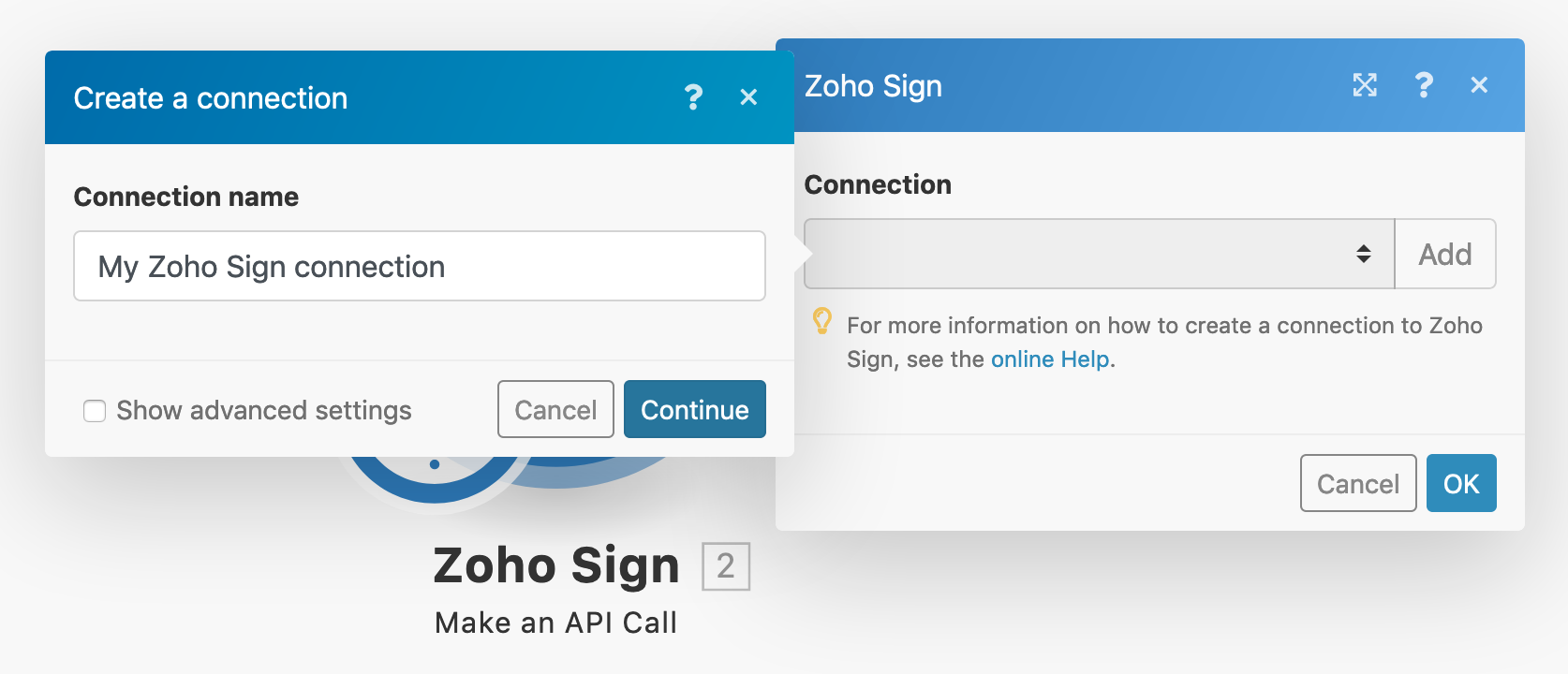The image size is (1568, 674).
Task: Close the Zoho Sign panel
Action: point(1479,85)
